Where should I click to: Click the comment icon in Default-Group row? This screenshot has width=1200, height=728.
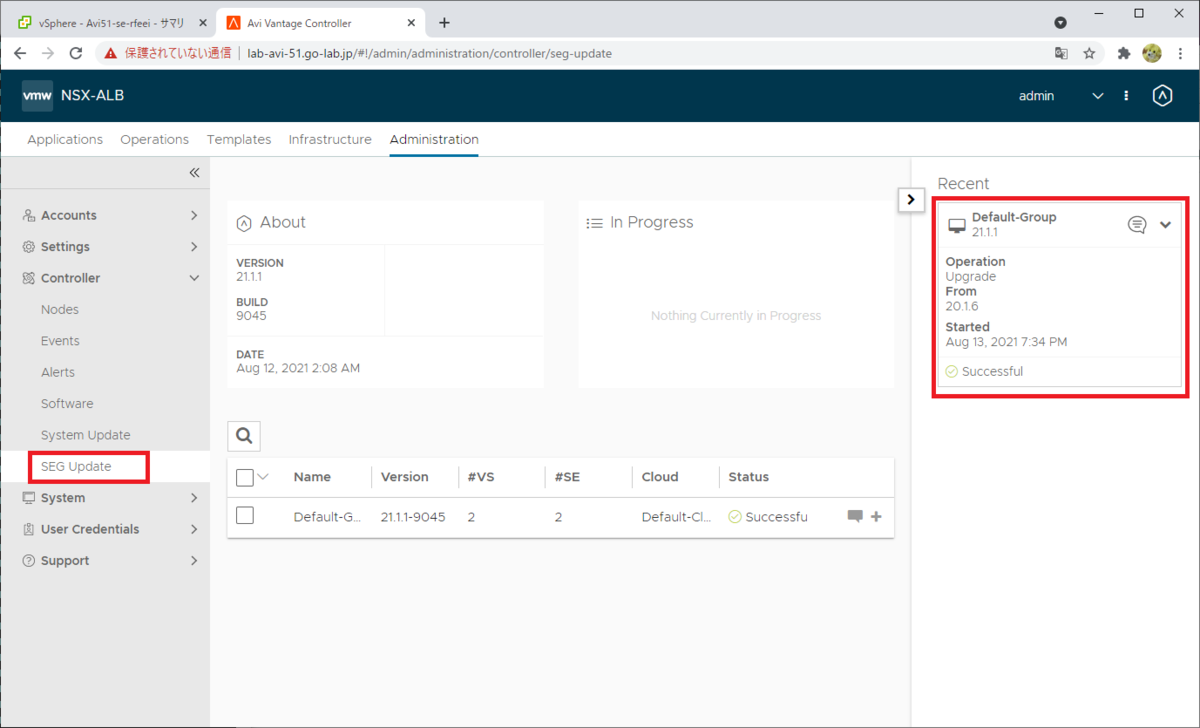[x=855, y=517]
